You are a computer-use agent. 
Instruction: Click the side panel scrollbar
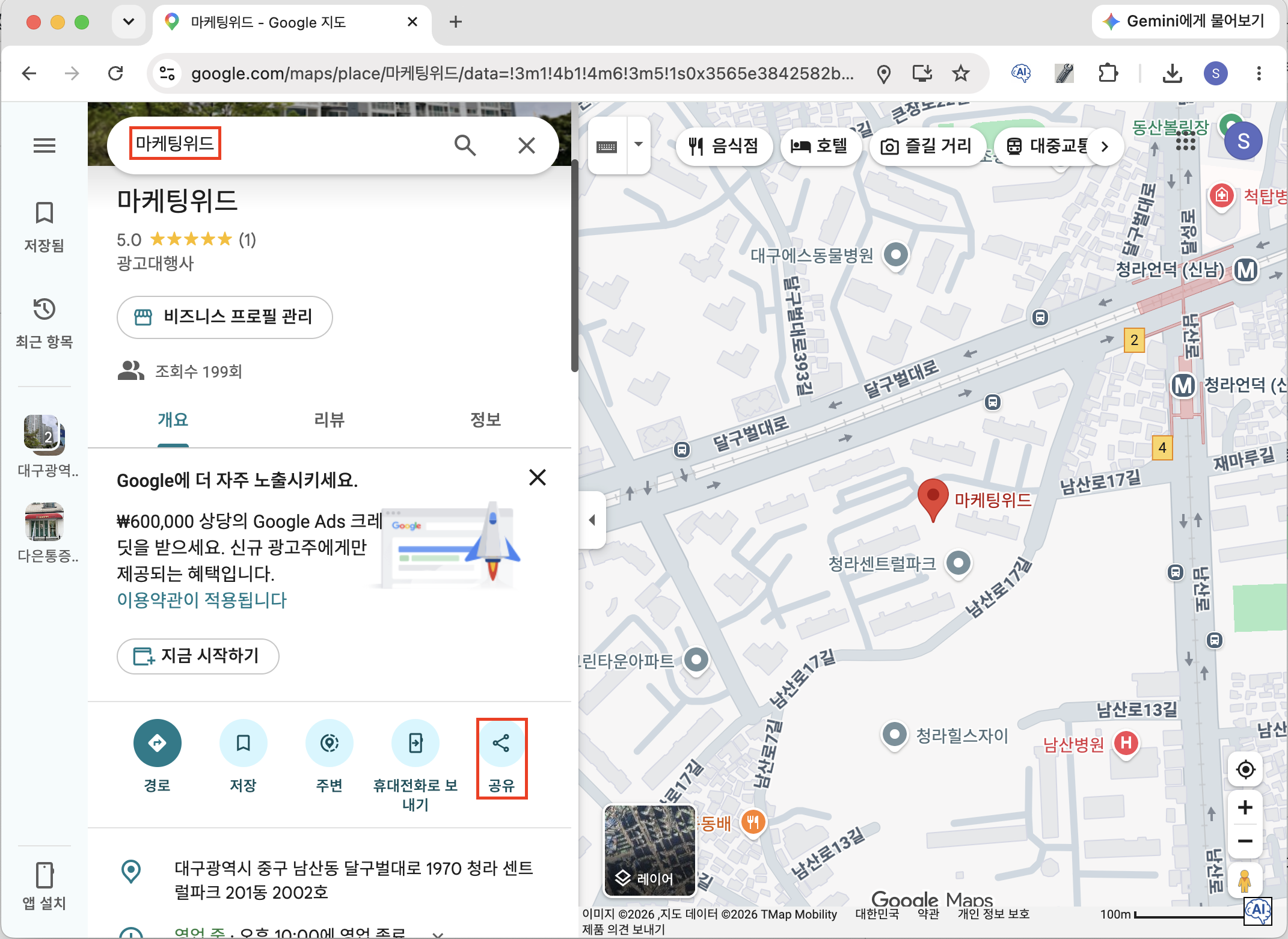pyautogui.click(x=574, y=265)
